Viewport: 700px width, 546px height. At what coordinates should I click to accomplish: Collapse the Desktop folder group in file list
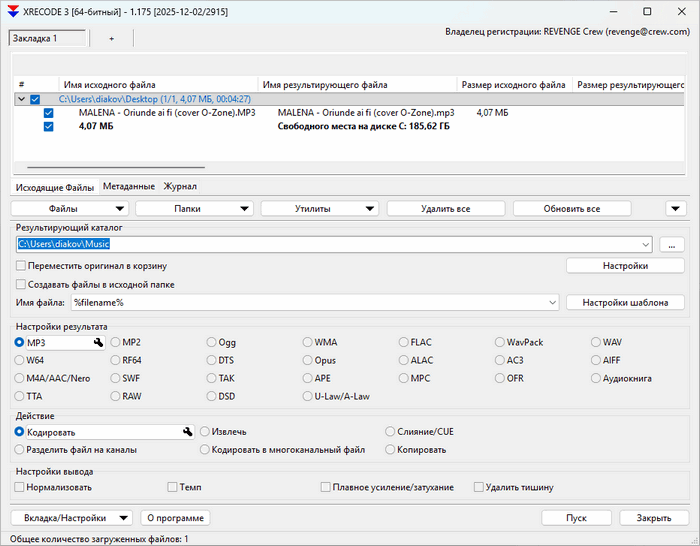point(22,99)
